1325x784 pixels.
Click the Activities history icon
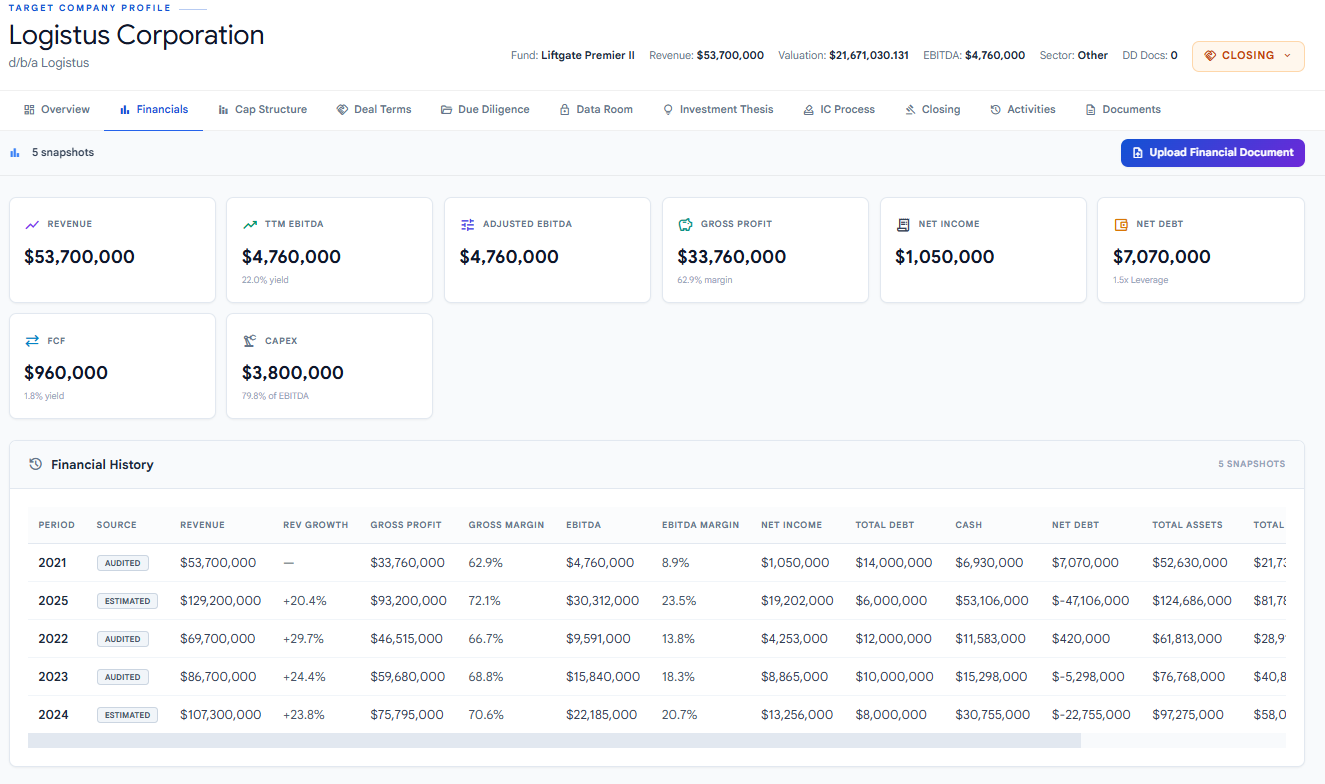tap(996, 110)
